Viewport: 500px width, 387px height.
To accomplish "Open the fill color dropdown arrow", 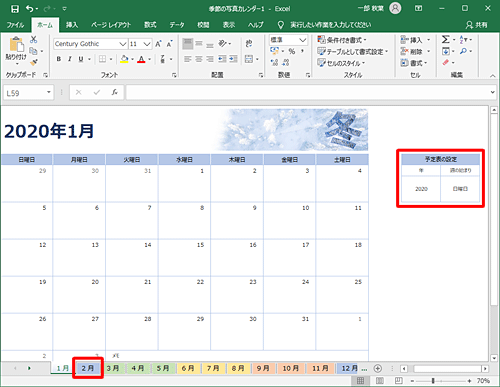I will pos(132,59).
